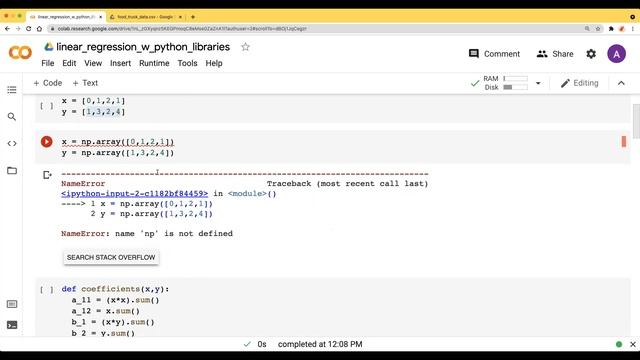Click the 'completed at 12:08 PM' status
This screenshot has height=360, width=640.
click(320, 344)
